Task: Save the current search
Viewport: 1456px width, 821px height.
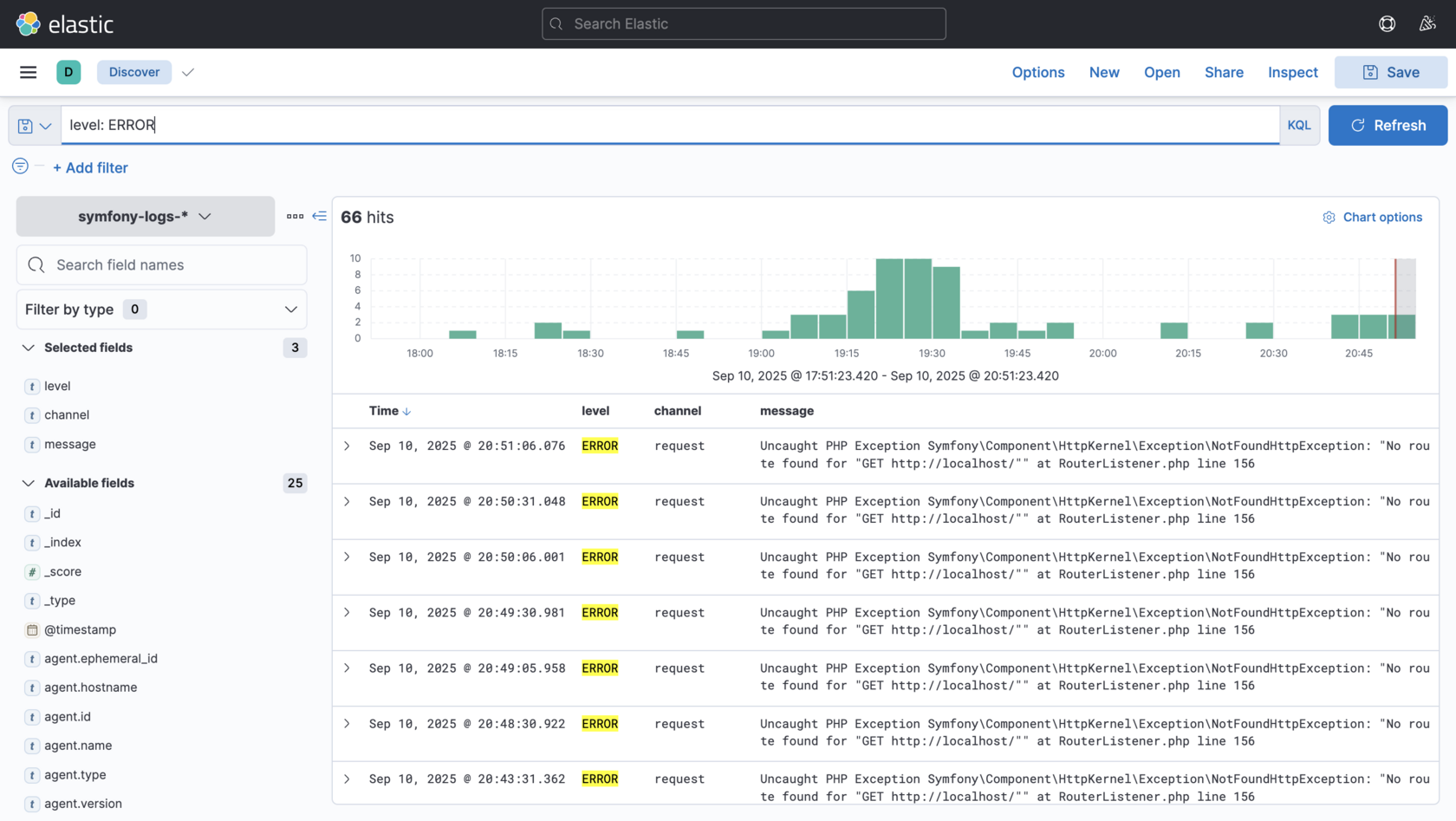Action: (x=1391, y=72)
